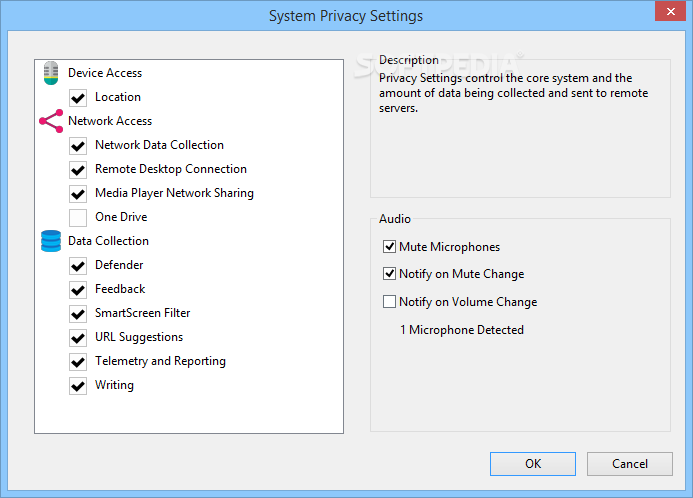
Task: Toggle SmartScreen Filter checkbox
Action: [78, 314]
